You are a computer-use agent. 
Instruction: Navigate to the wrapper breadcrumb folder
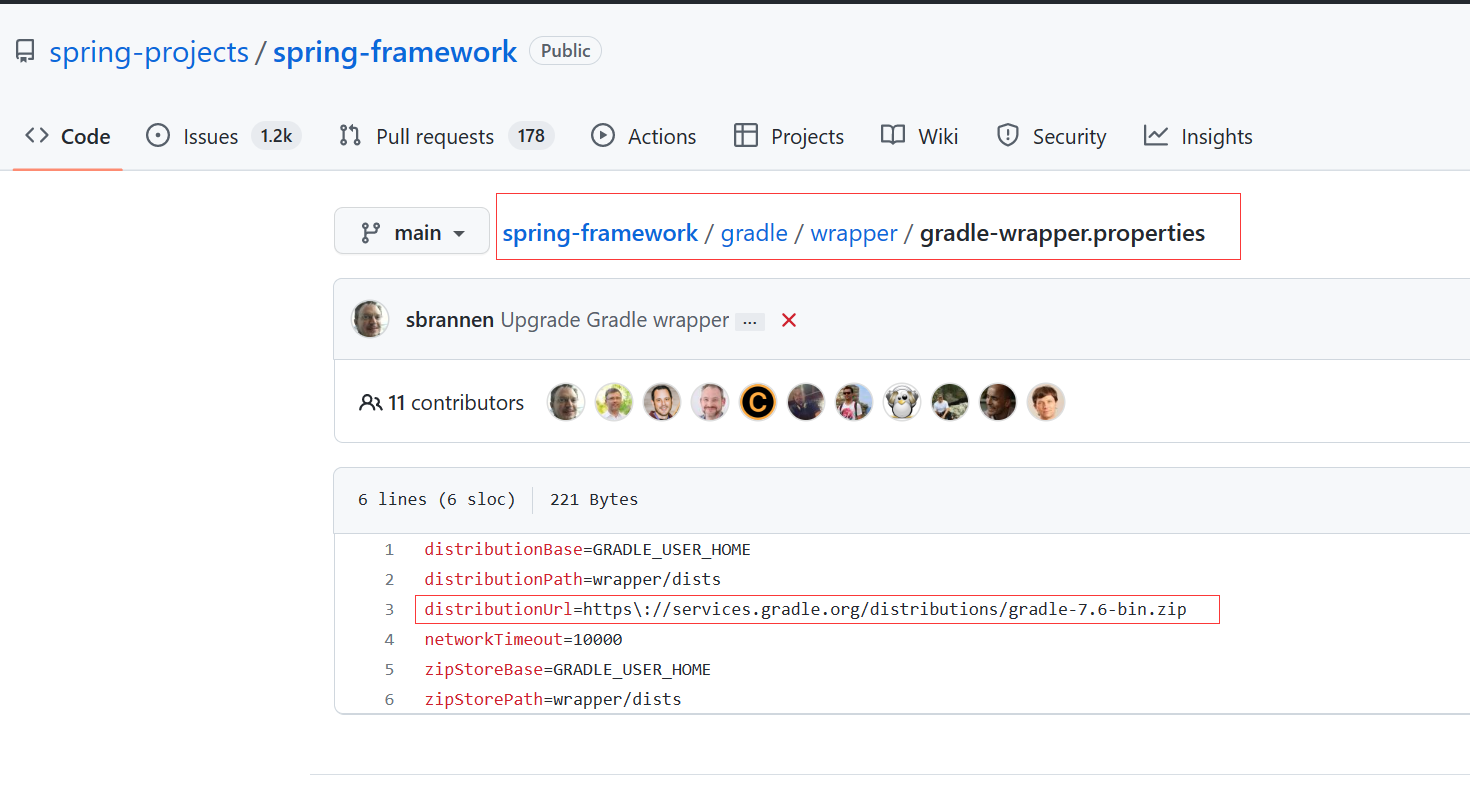pyautogui.click(x=854, y=233)
